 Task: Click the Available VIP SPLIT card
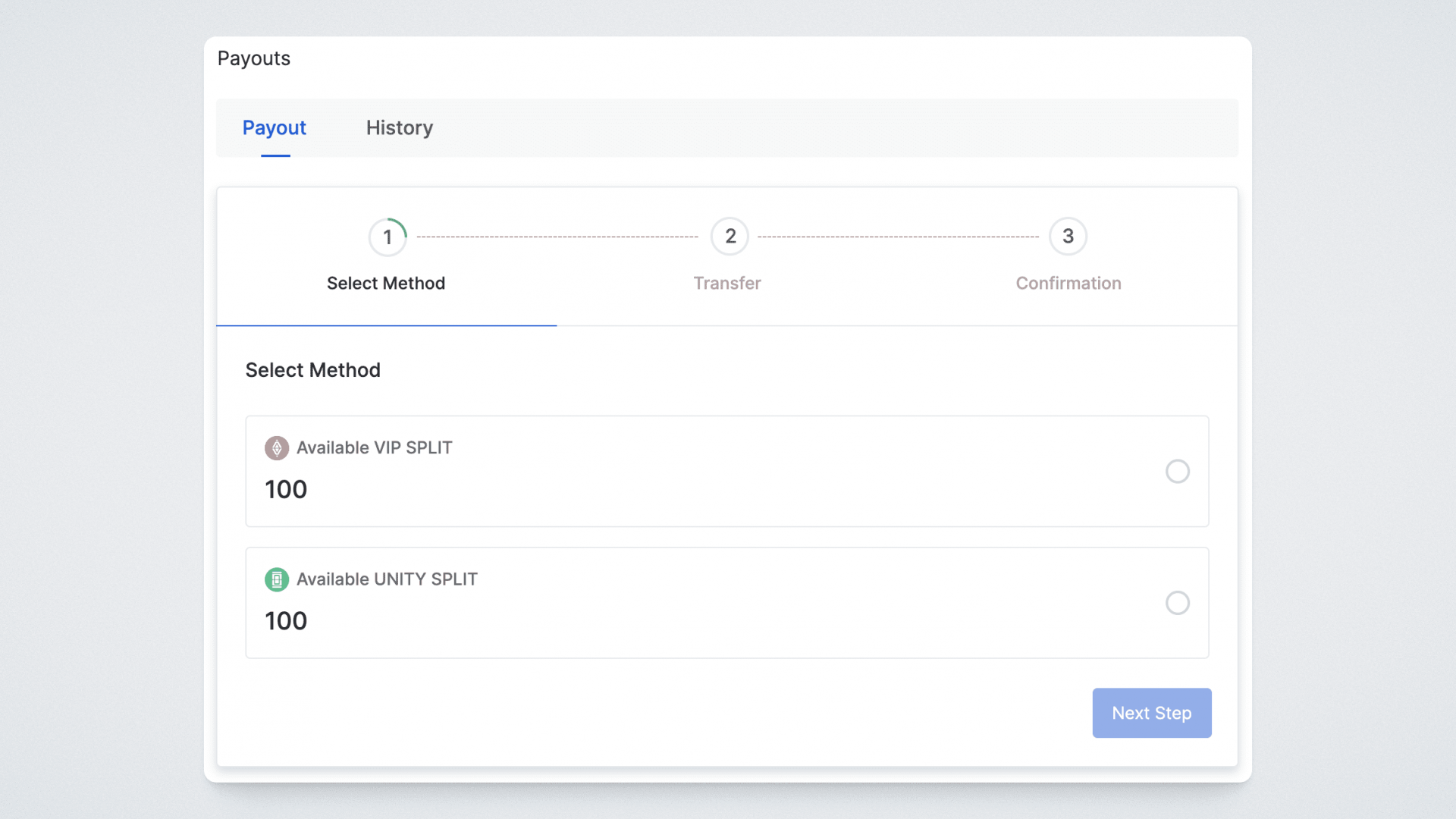pyautogui.click(x=726, y=471)
